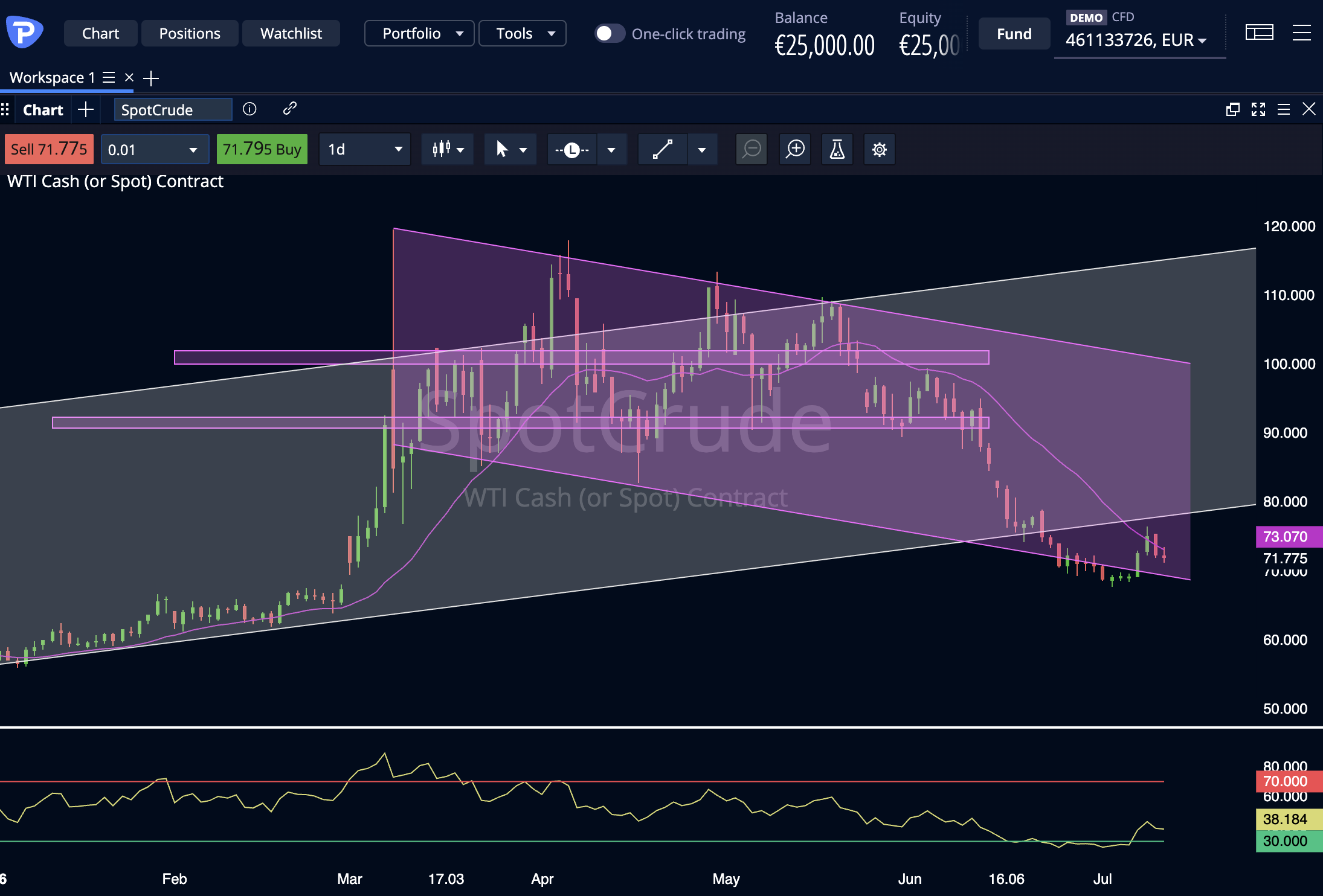Open the Portfolio menu
This screenshot has height=896, width=1323.
click(x=420, y=33)
